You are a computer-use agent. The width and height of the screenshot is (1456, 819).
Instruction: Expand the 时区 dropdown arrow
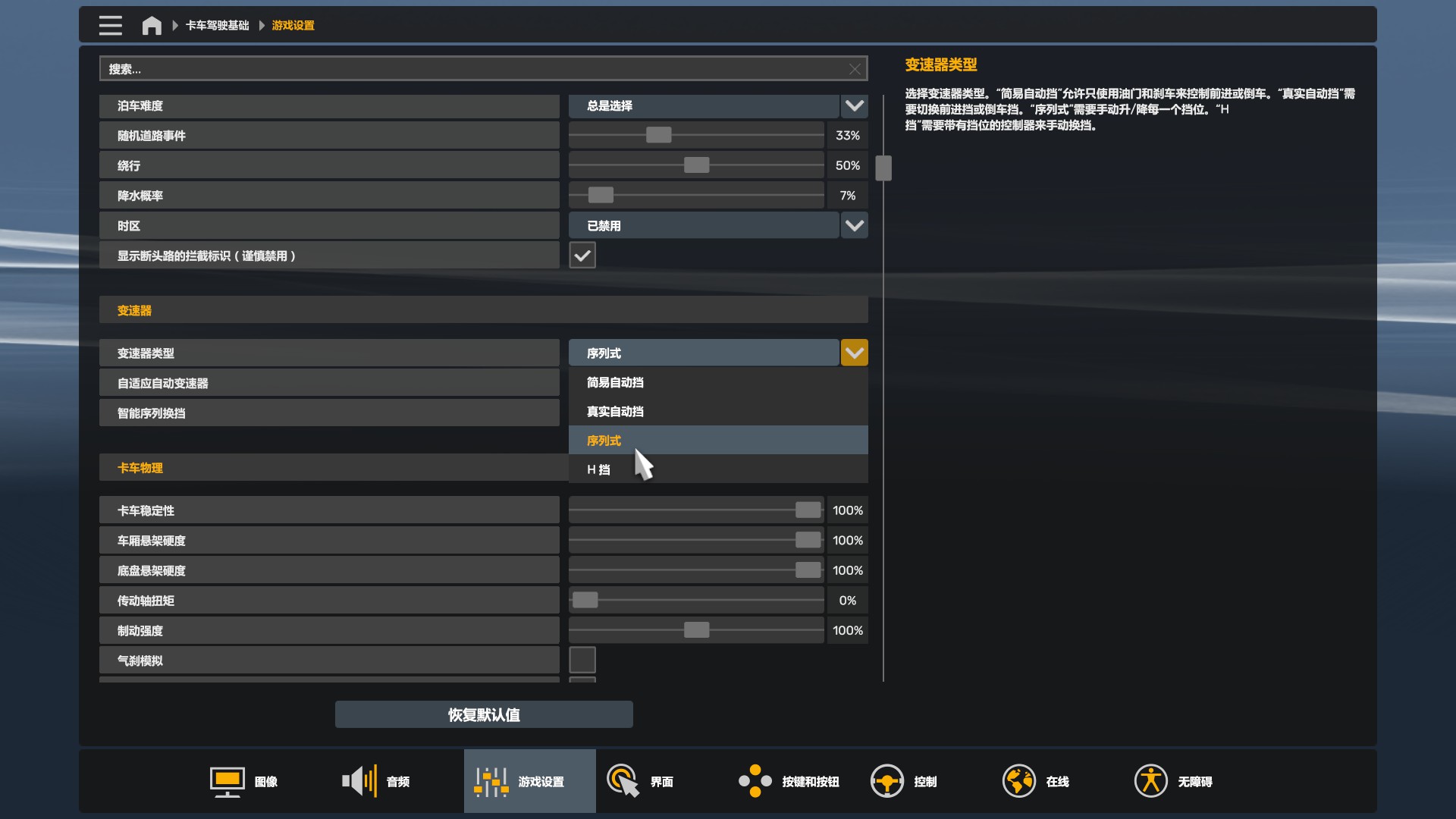(x=854, y=225)
